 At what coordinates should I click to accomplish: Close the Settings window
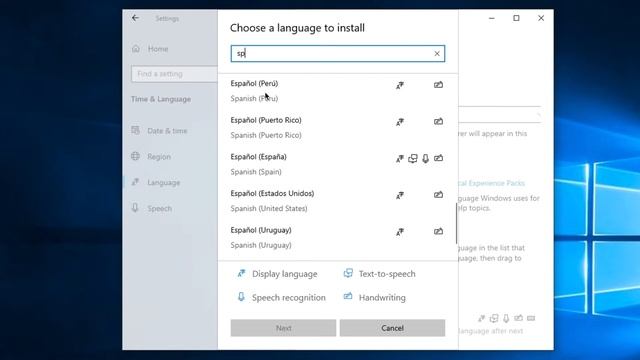[x=541, y=18]
